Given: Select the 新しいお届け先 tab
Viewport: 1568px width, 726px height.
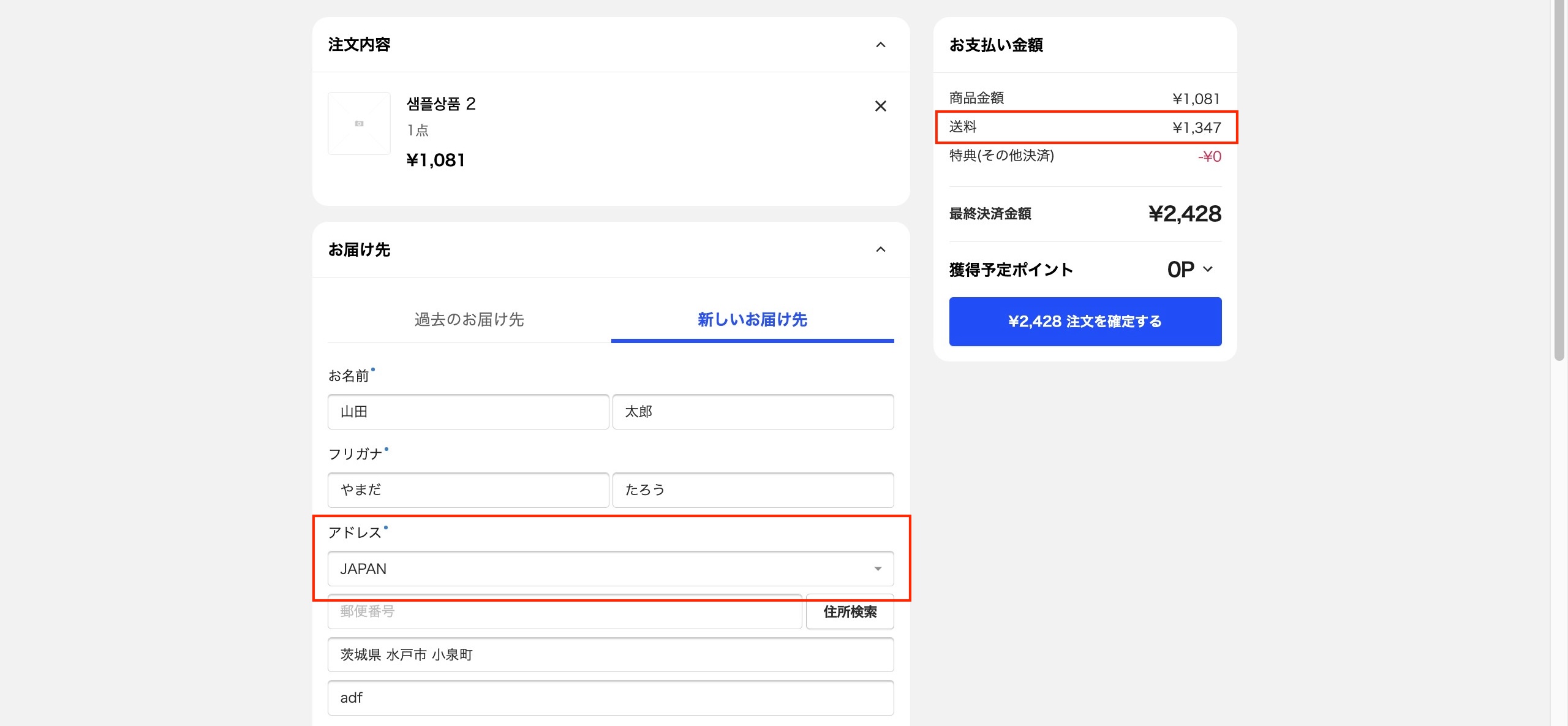Looking at the screenshot, I should tap(752, 319).
